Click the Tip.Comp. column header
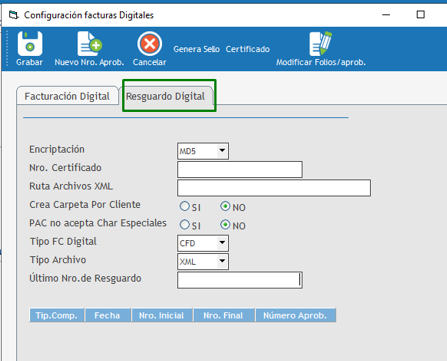447x361 pixels. tap(57, 315)
